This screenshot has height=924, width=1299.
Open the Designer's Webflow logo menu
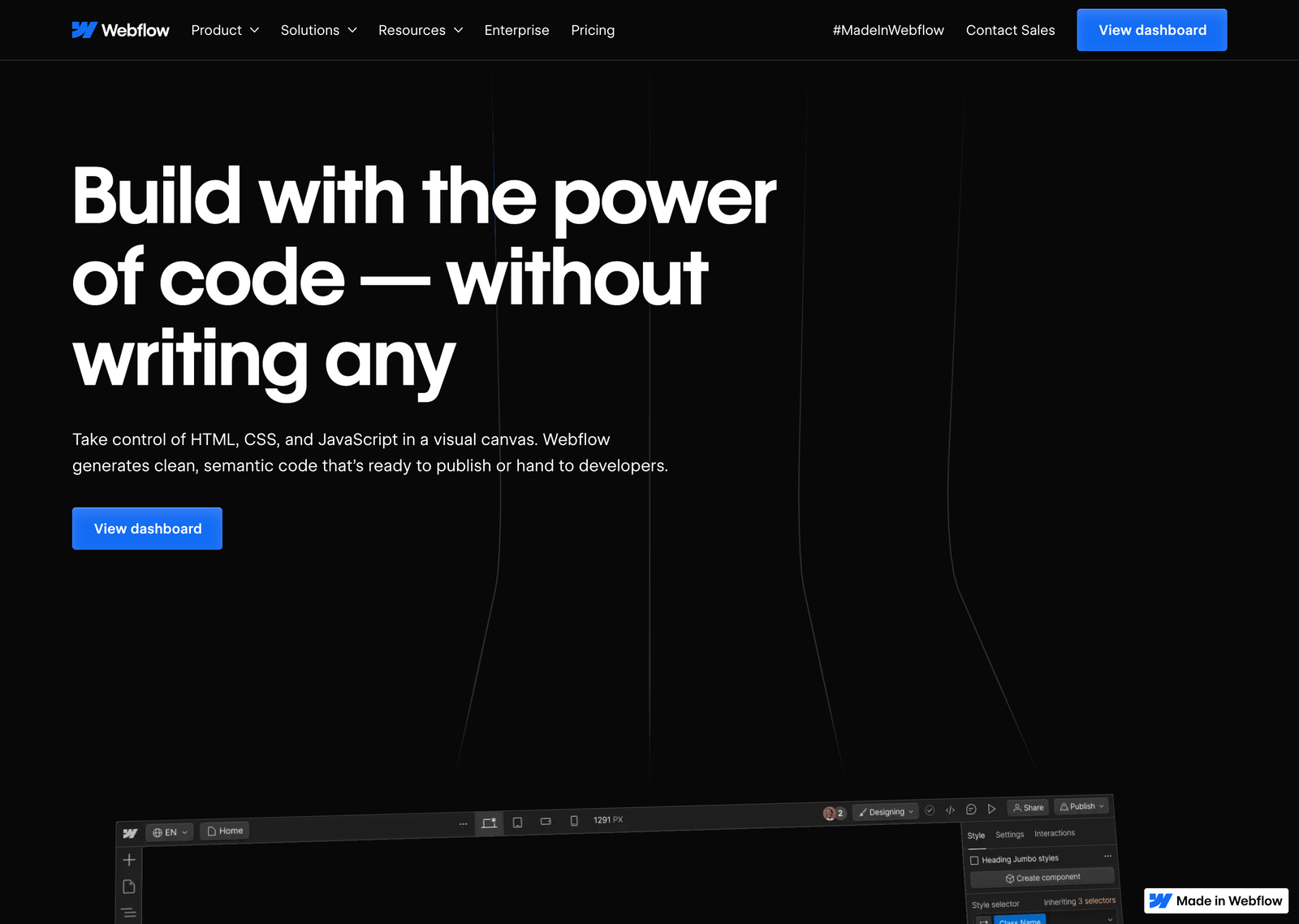pyautogui.click(x=130, y=833)
